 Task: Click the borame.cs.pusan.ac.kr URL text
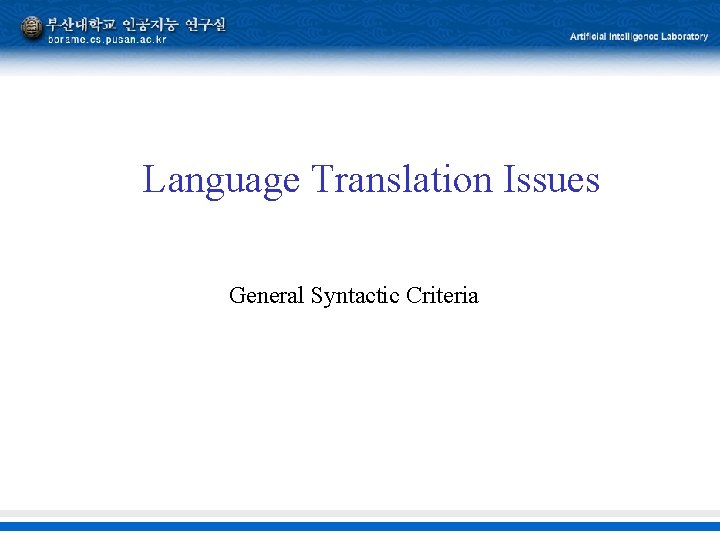click(107, 39)
